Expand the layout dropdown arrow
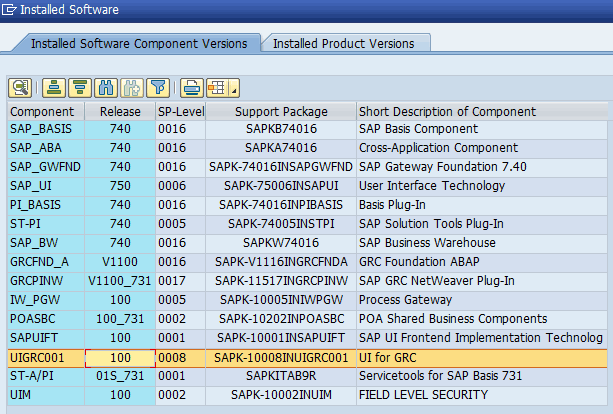The image size is (613, 414). coord(232,87)
